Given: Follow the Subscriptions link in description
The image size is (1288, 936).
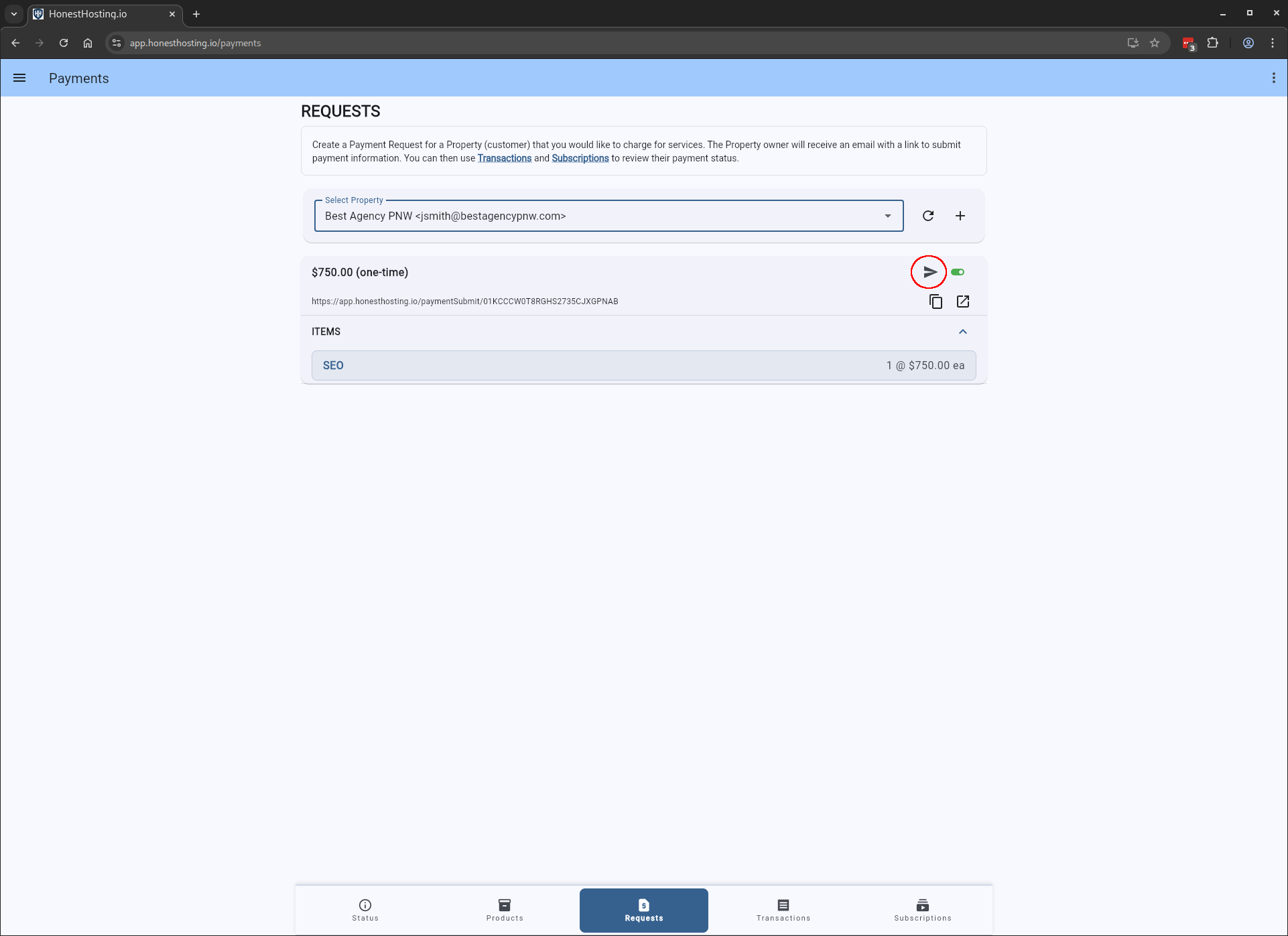Looking at the screenshot, I should tap(580, 158).
